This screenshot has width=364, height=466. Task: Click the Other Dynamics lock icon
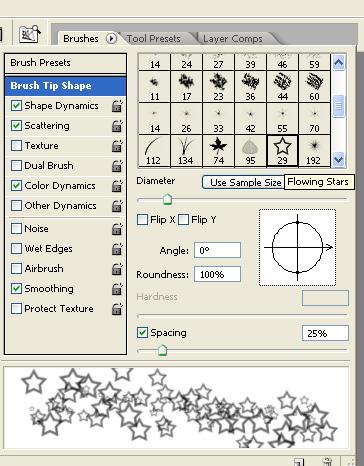117,206
